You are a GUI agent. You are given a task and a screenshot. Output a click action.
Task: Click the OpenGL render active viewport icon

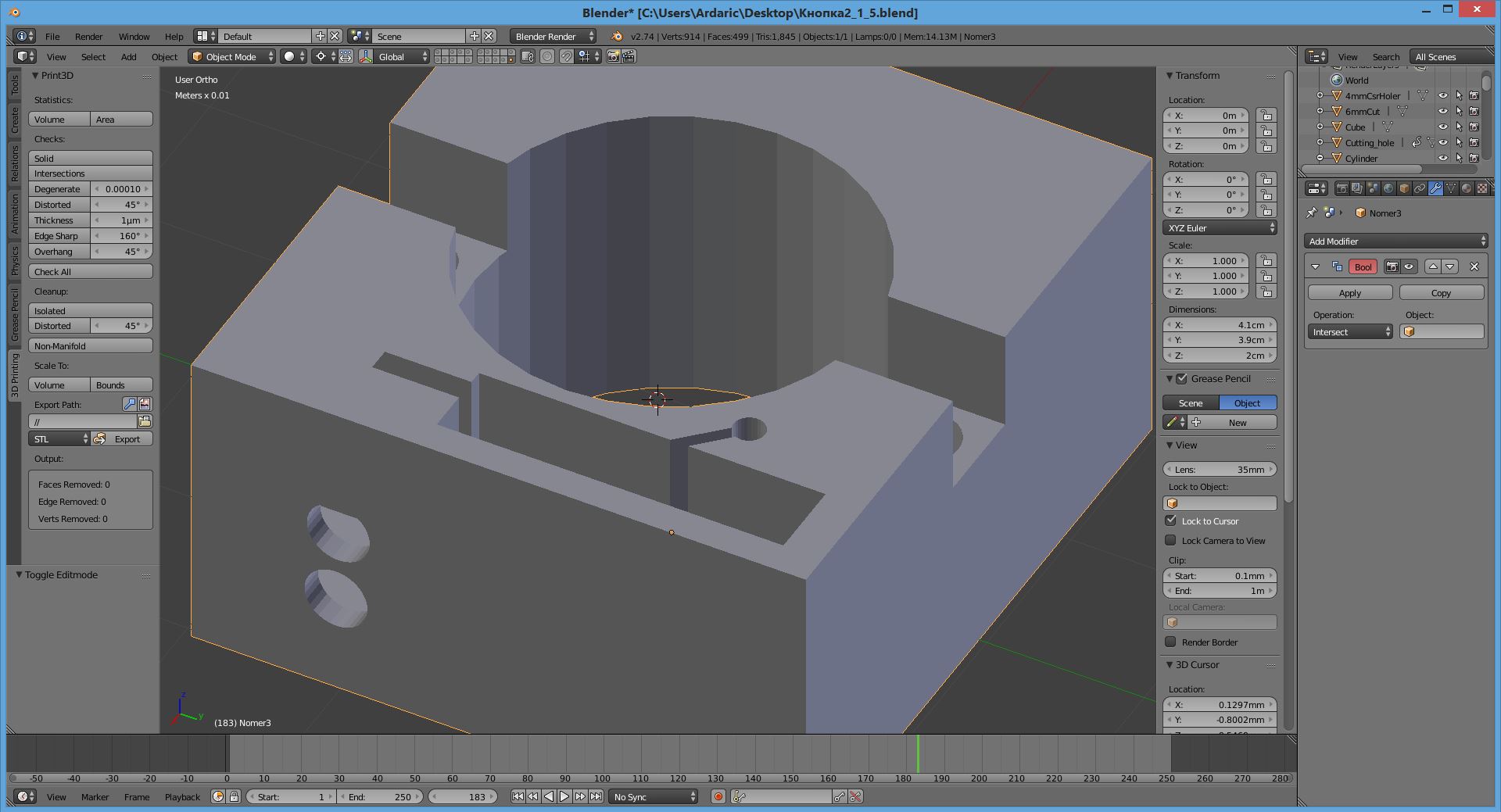point(613,56)
